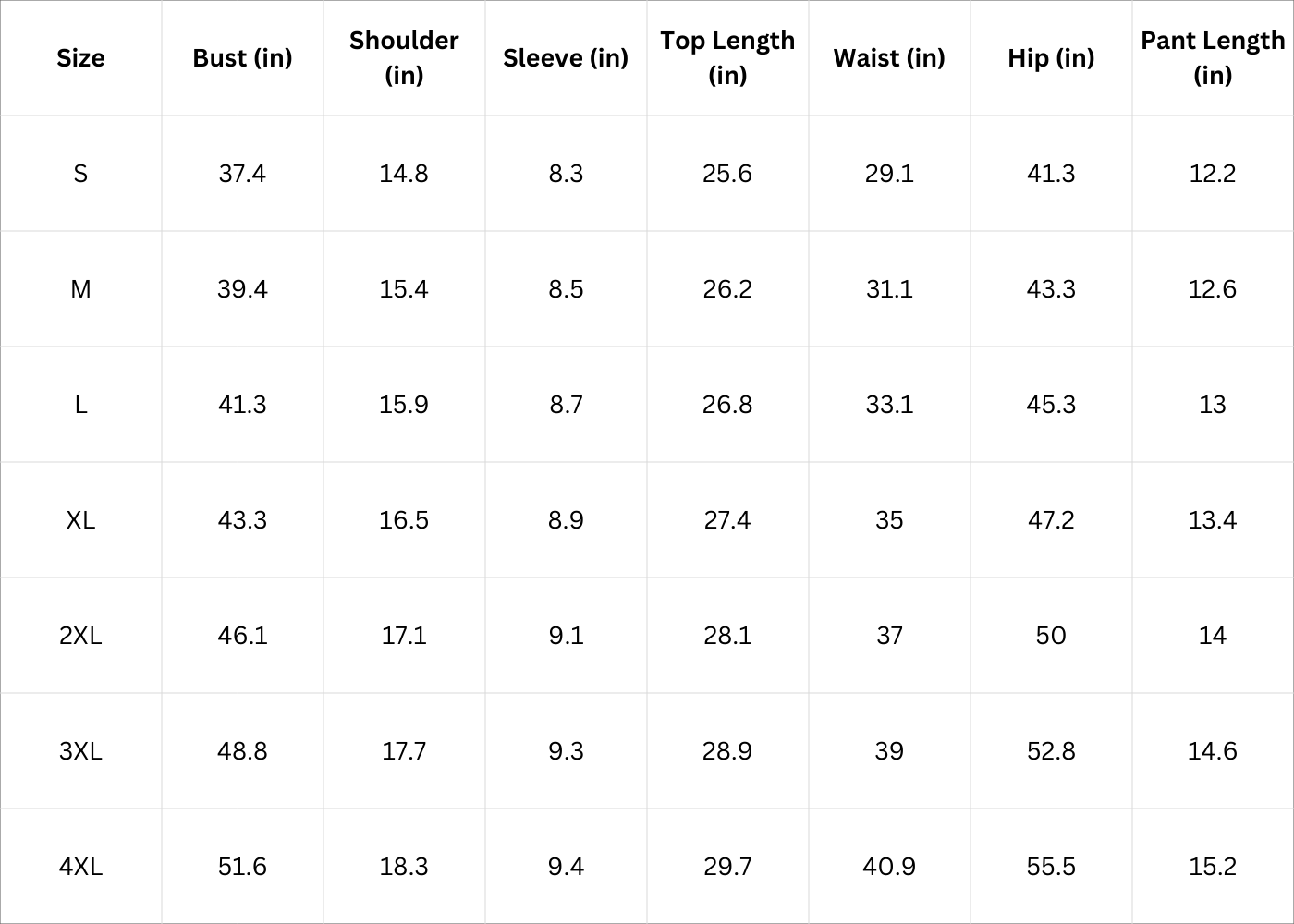1294x924 pixels.
Task: Click the 4XL size row label
Action: 80,867
